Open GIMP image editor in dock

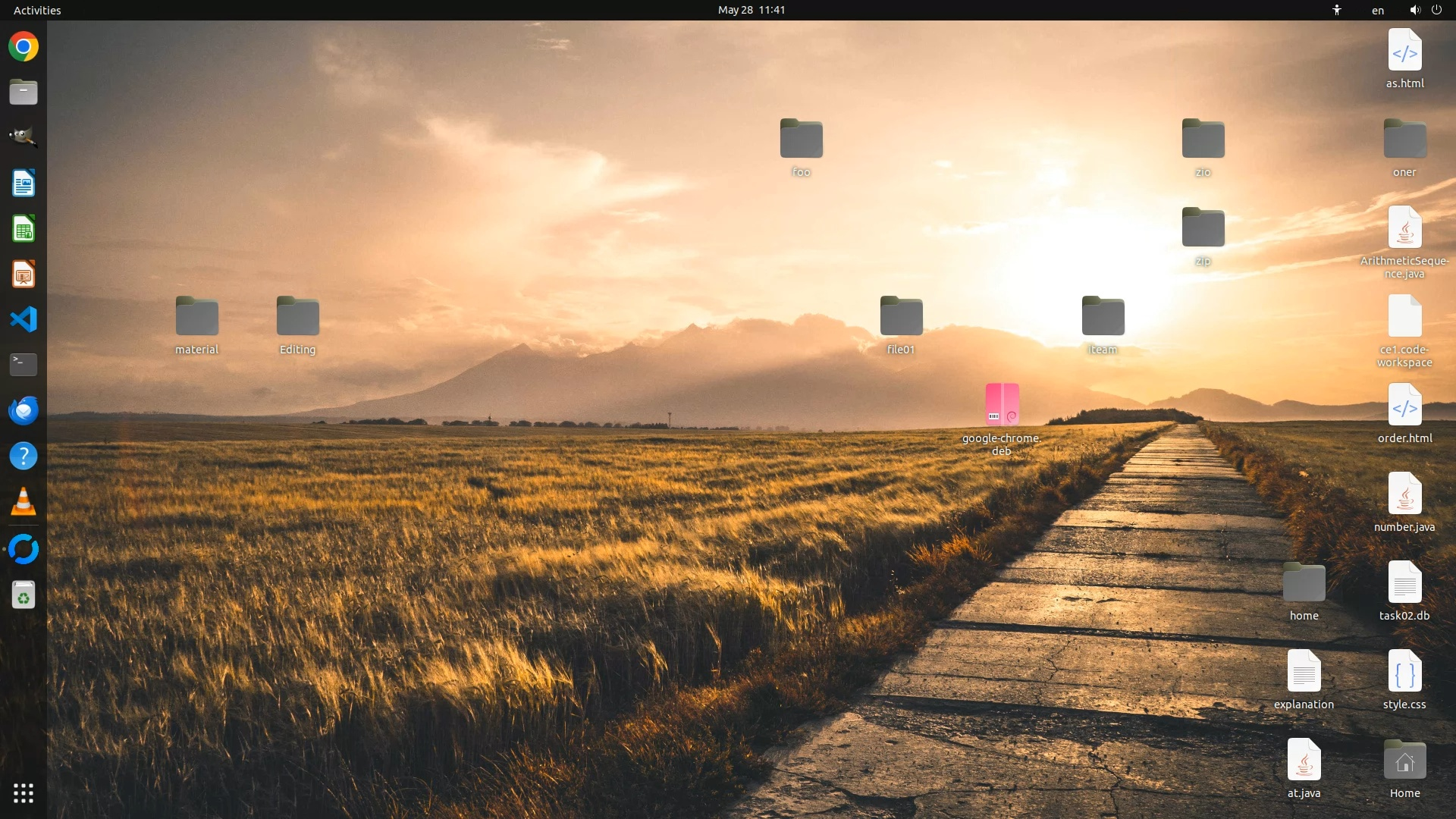pyautogui.click(x=24, y=137)
